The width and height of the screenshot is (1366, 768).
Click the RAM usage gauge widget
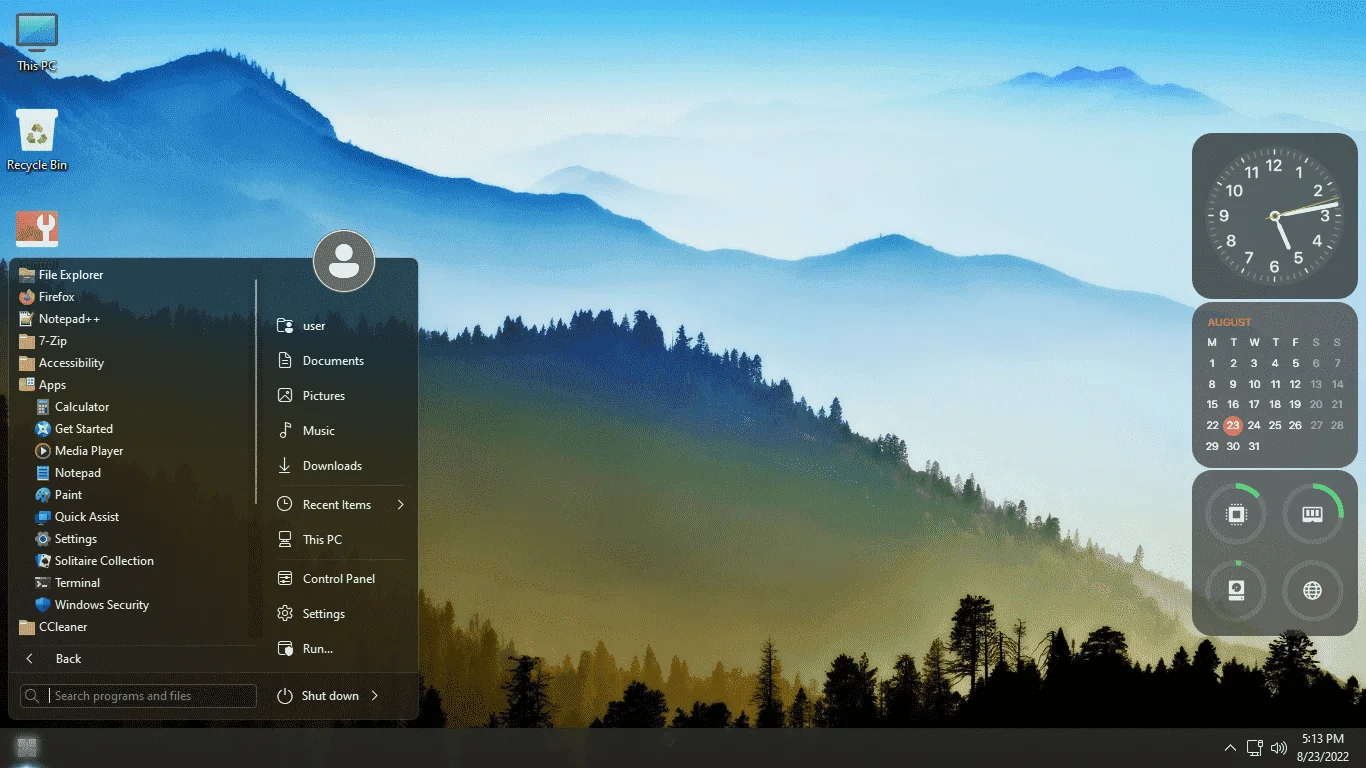tap(1313, 515)
